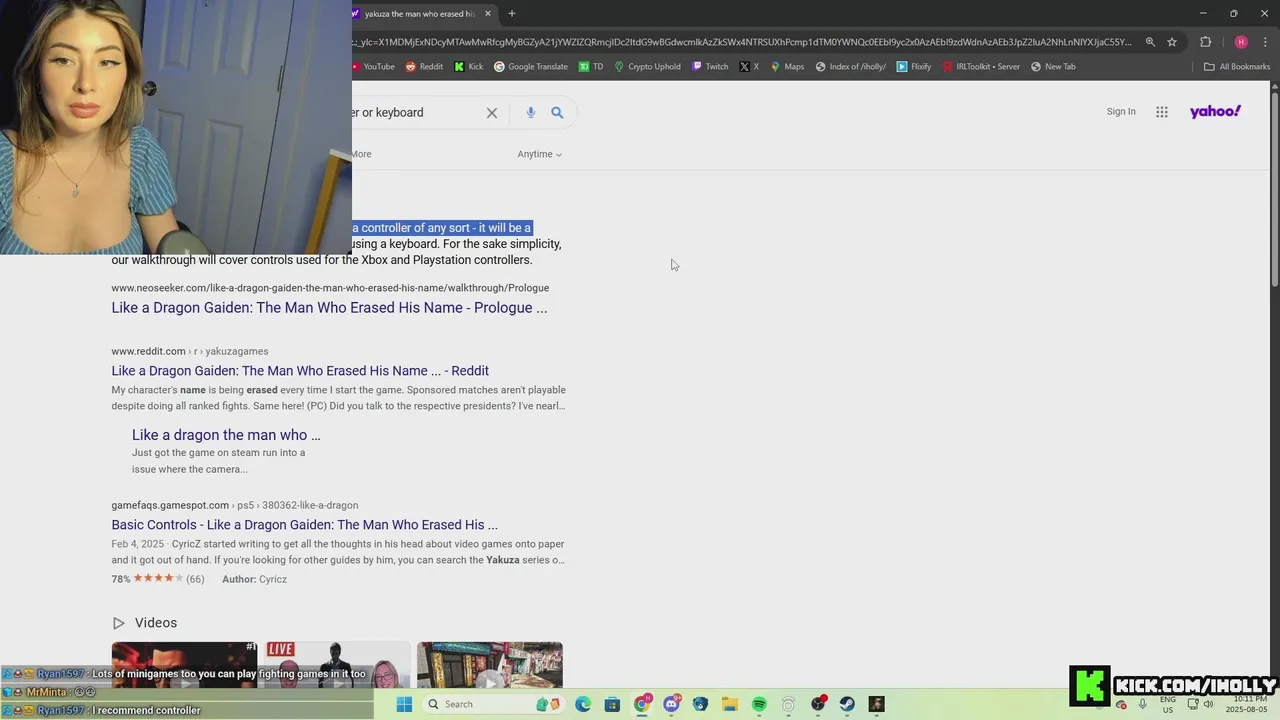
Task: Open the Kick bookmark
Action: point(468,67)
